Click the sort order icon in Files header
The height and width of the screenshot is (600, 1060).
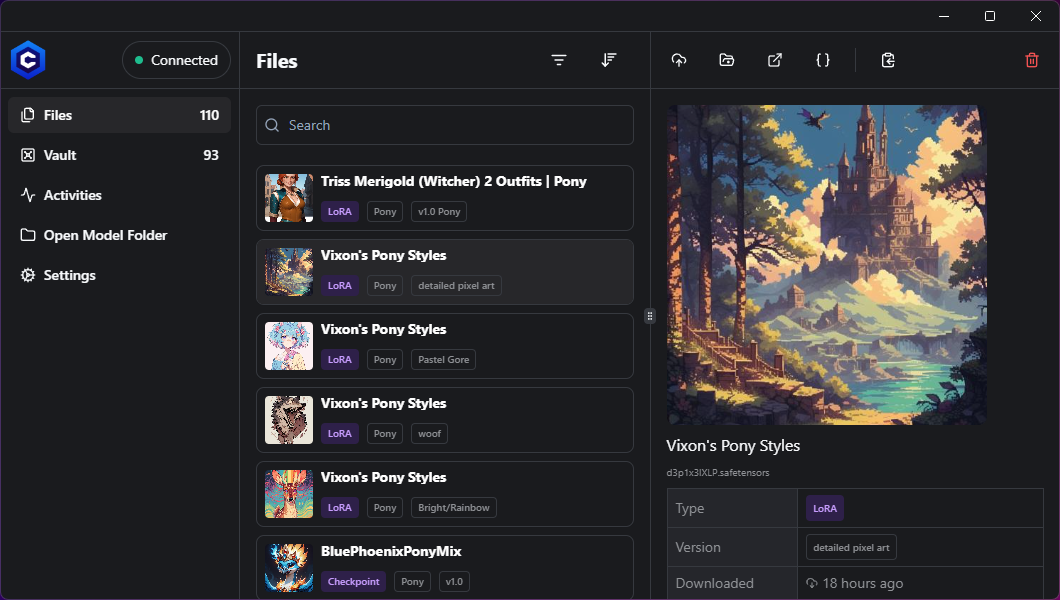click(x=608, y=60)
